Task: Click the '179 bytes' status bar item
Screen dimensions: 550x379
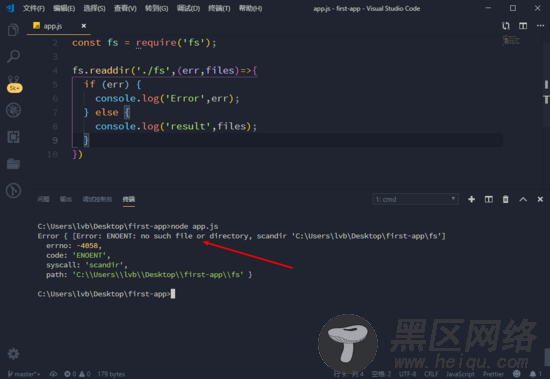Action: [111, 374]
